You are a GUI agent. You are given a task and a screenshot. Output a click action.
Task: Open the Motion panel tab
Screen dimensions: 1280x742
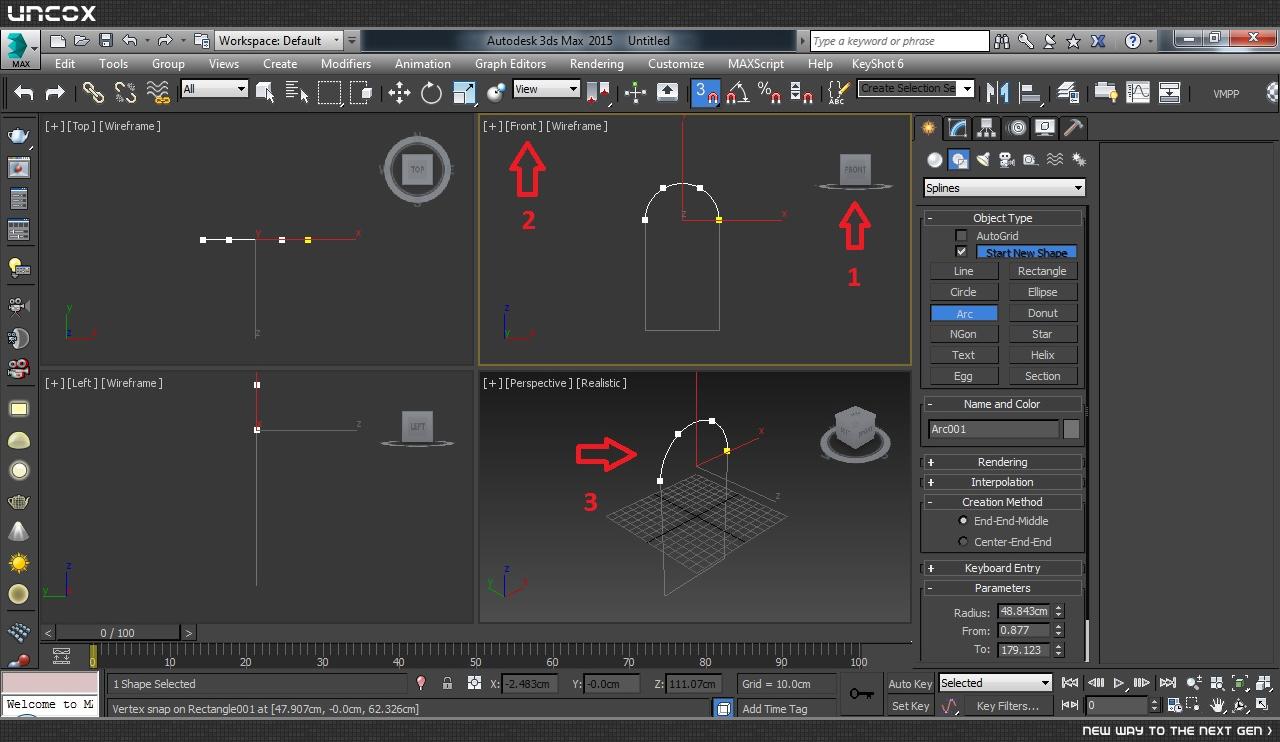click(1017, 128)
